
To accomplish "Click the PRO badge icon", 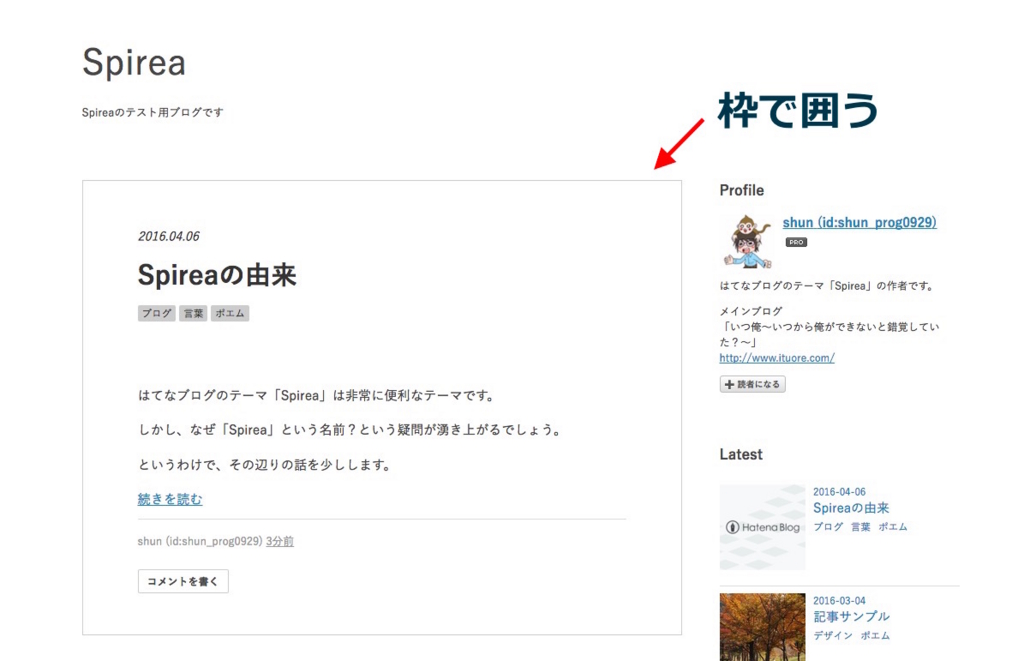I will 796,242.
